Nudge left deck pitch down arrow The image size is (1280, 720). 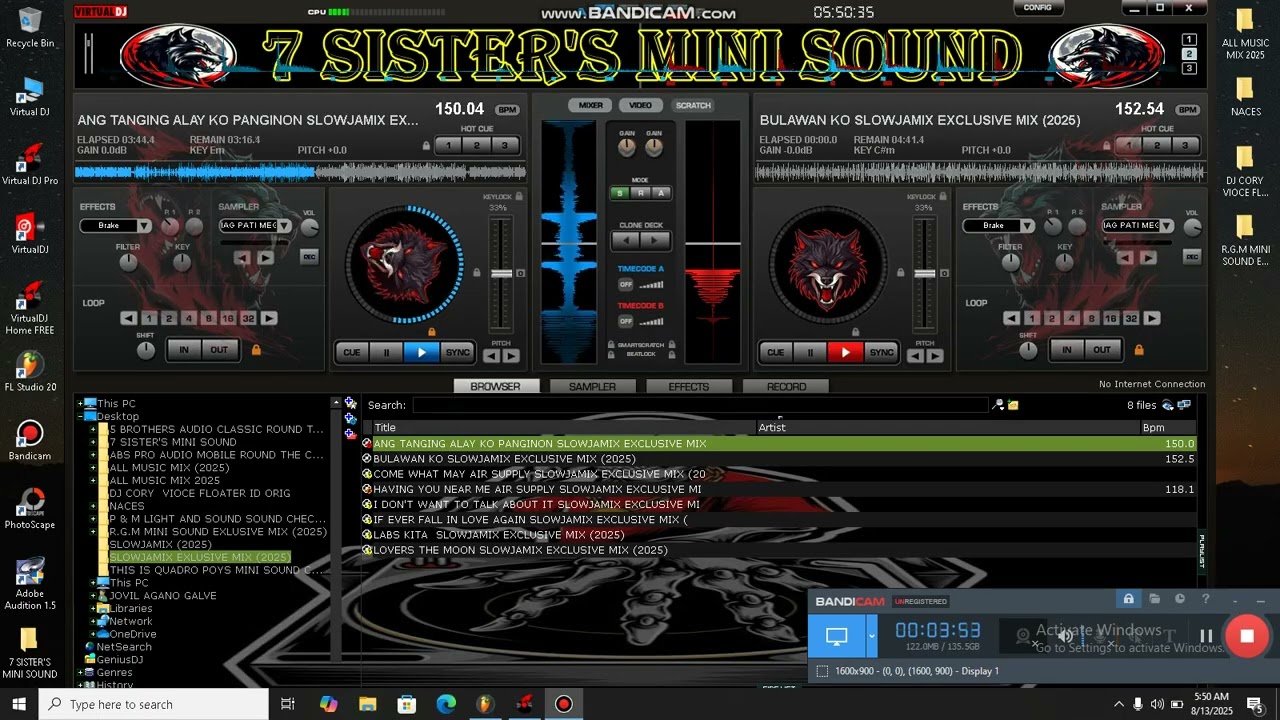pos(492,355)
